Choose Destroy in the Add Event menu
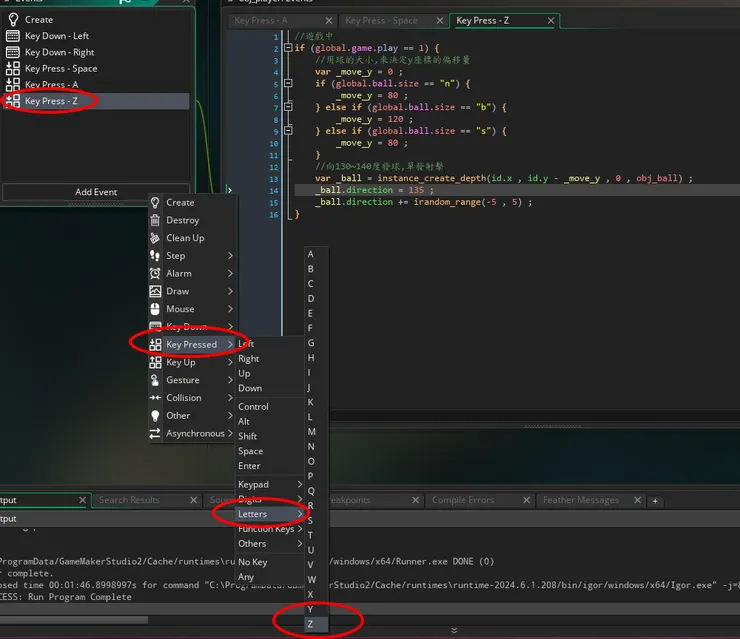740x639 pixels. [193, 220]
